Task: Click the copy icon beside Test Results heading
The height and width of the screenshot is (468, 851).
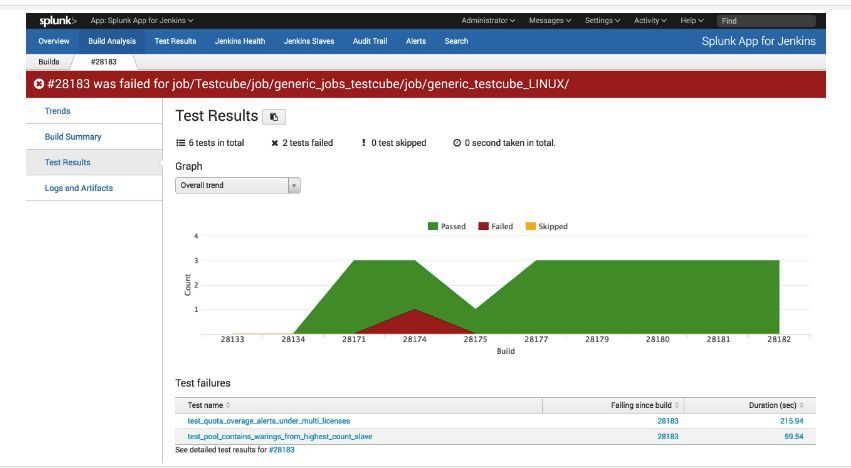Action: (274, 117)
